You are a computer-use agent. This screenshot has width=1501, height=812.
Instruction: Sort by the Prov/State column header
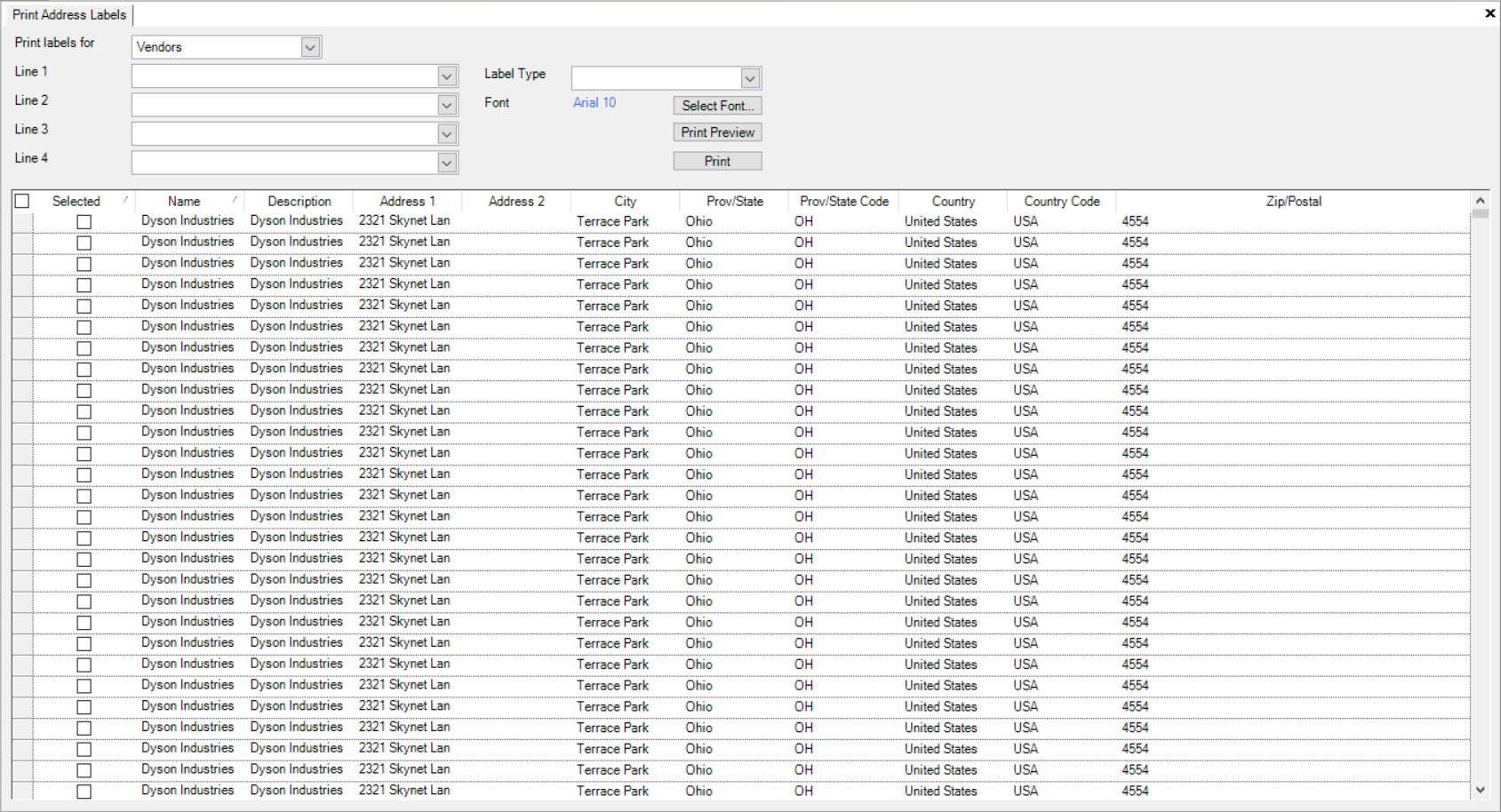[x=735, y=202]
